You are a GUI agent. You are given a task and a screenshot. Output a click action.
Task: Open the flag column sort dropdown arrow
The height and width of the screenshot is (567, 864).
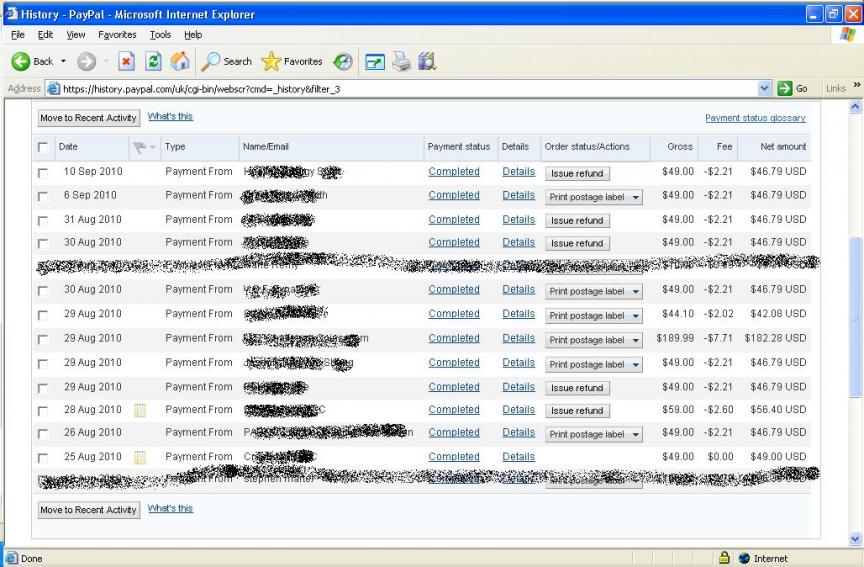(x=152, y=147)
